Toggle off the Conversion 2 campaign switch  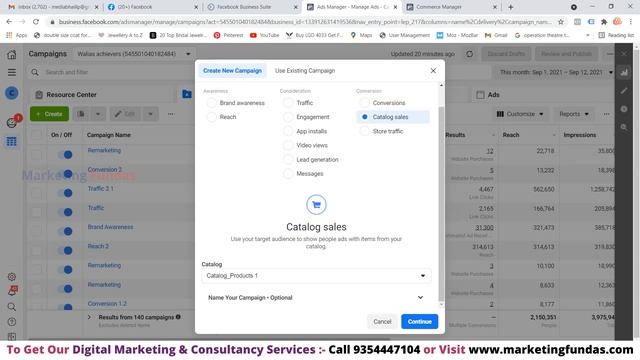tap(65, 174)
